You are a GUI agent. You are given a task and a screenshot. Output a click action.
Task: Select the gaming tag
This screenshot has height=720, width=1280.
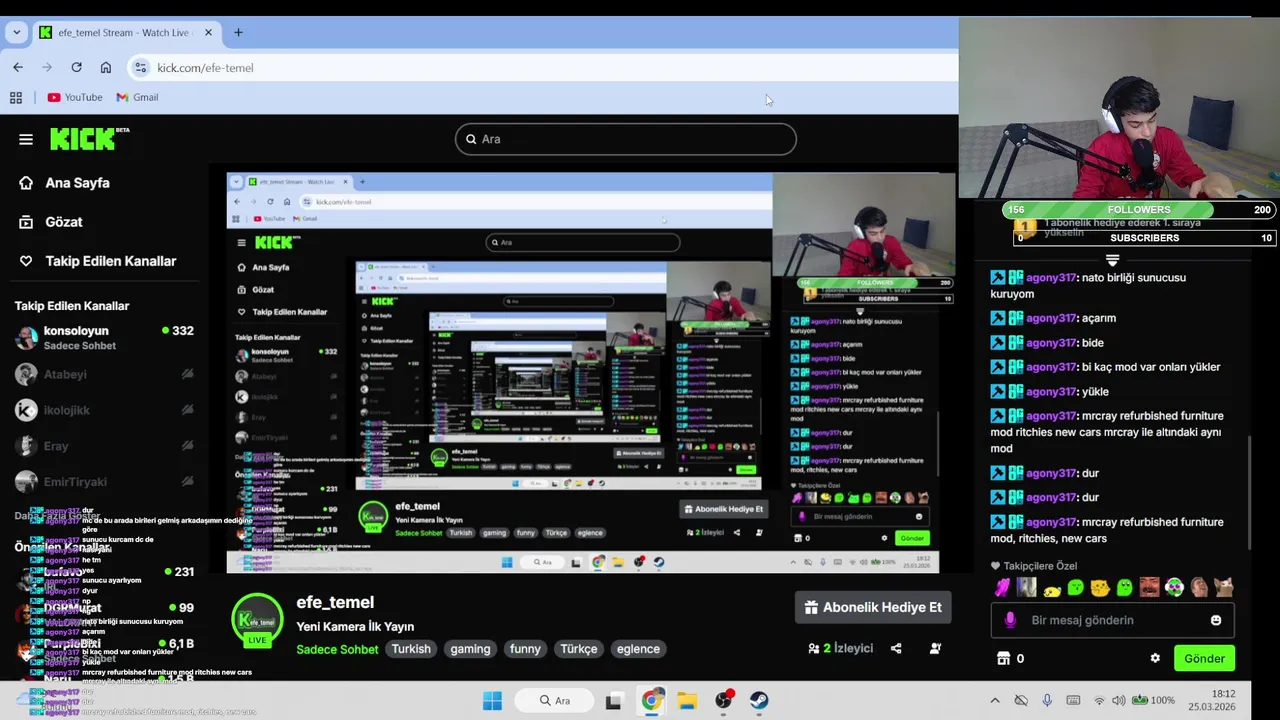pyautogui.click(x=470, y=649)
